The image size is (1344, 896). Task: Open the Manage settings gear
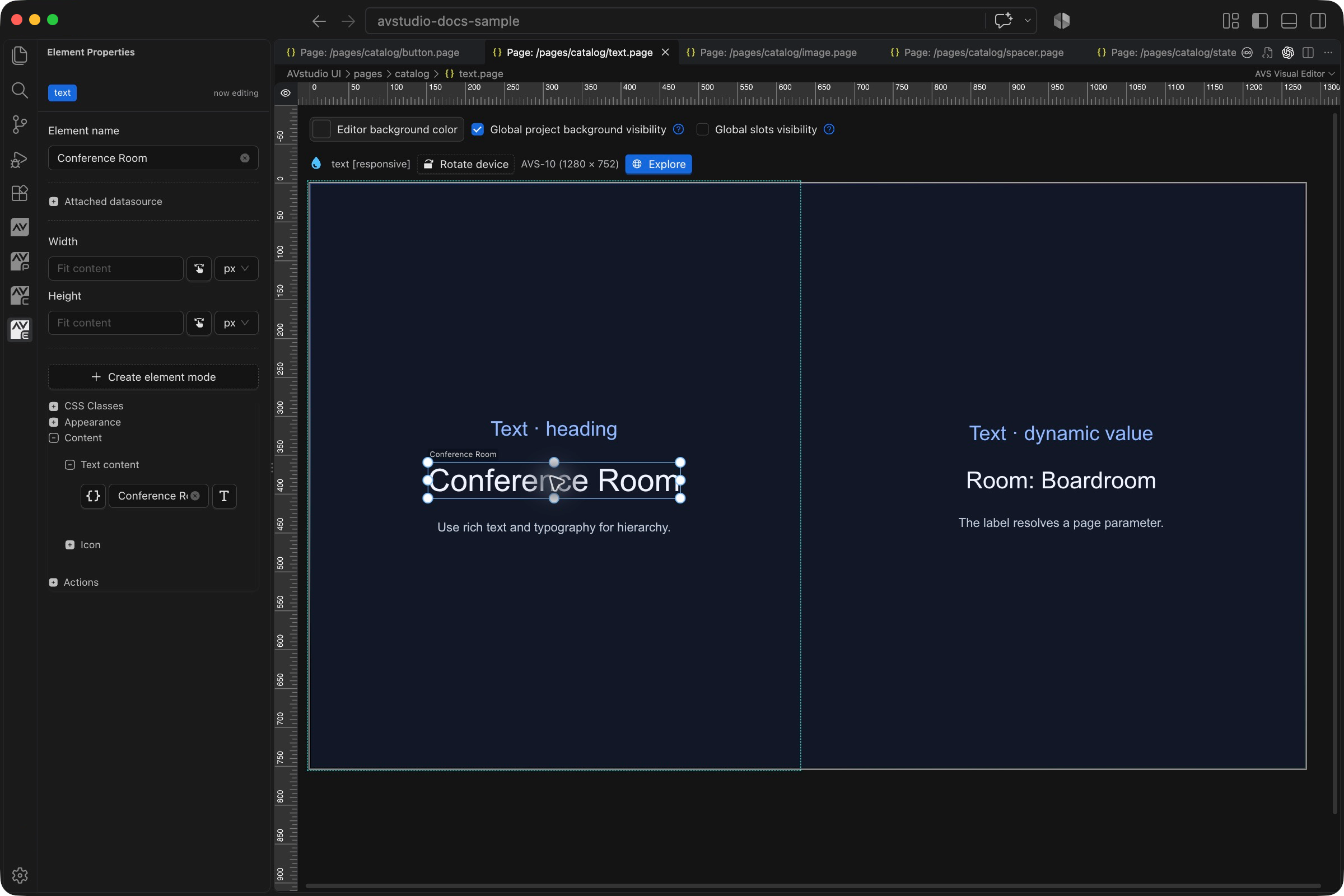tap(20, 875)
